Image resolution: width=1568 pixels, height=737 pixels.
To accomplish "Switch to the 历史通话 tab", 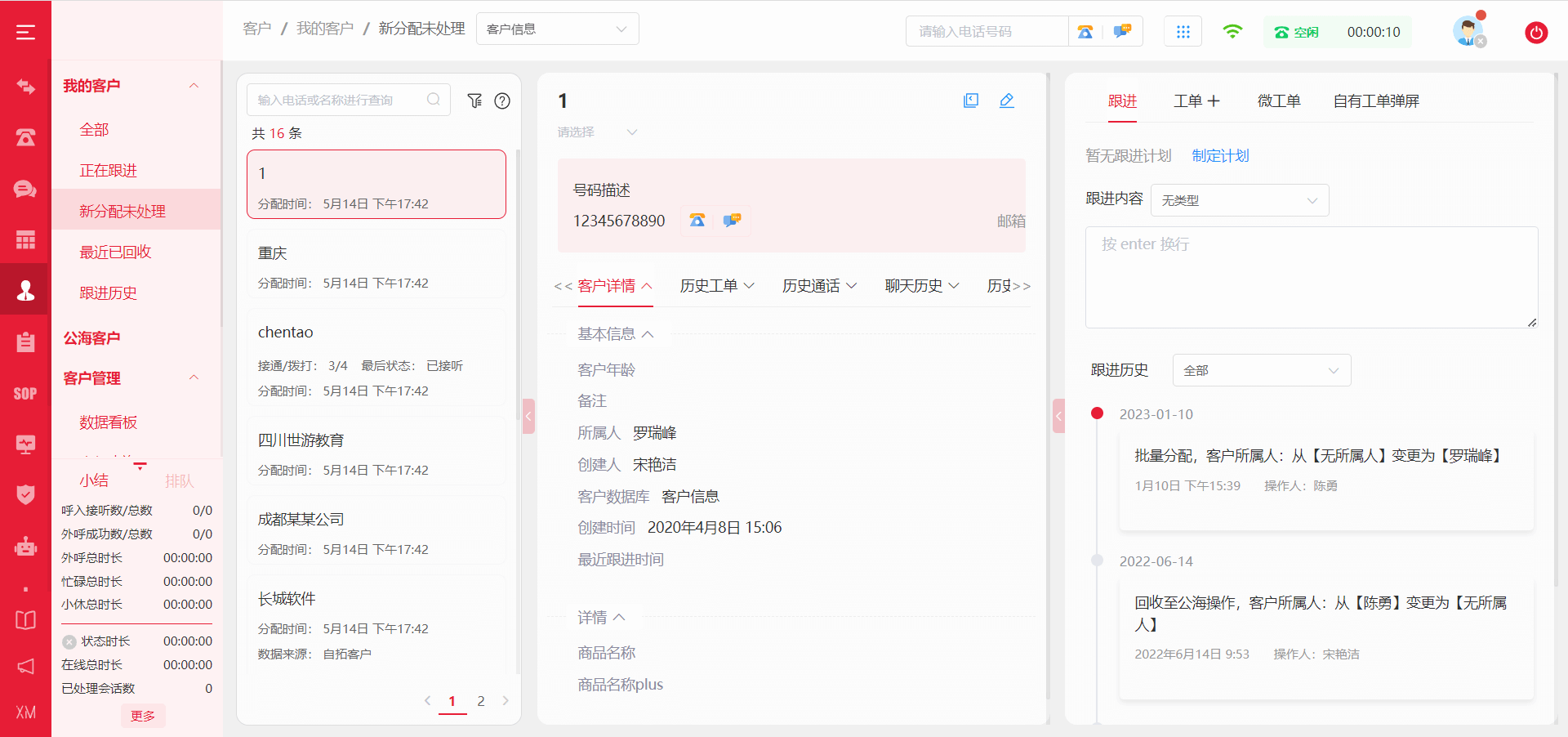I will click(819, 286).
